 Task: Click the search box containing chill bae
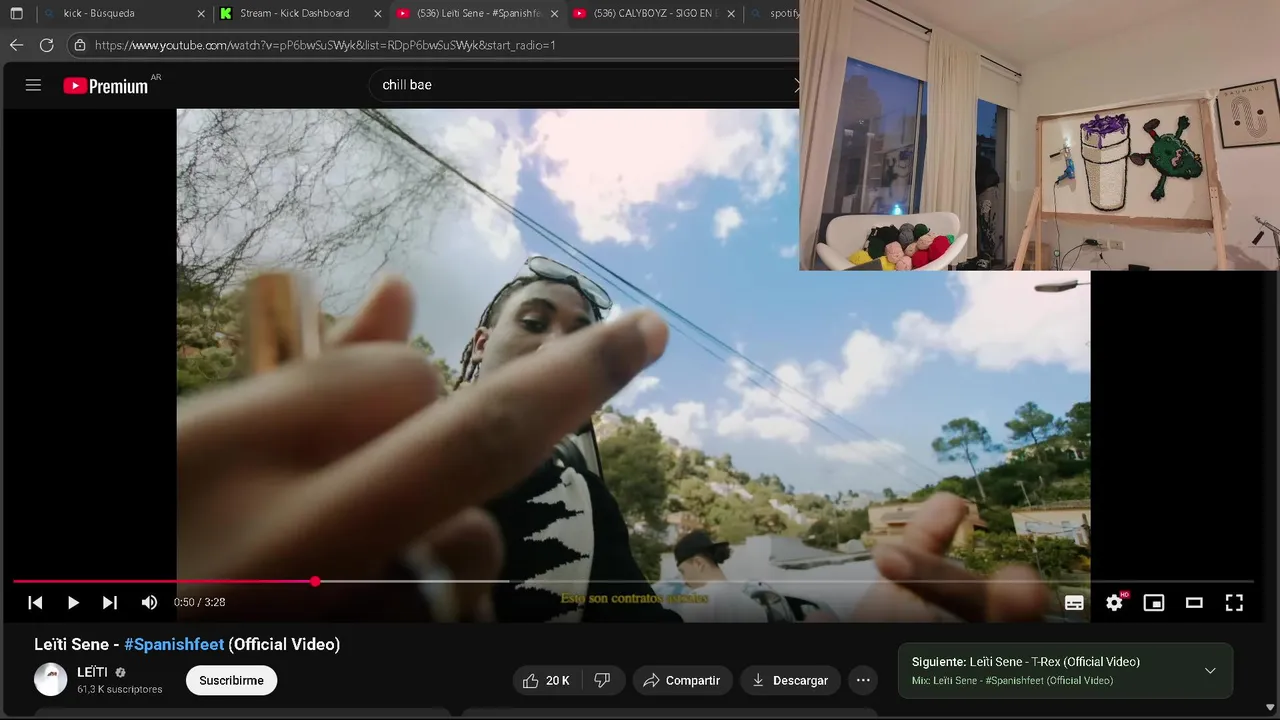[x=585, y=85]
